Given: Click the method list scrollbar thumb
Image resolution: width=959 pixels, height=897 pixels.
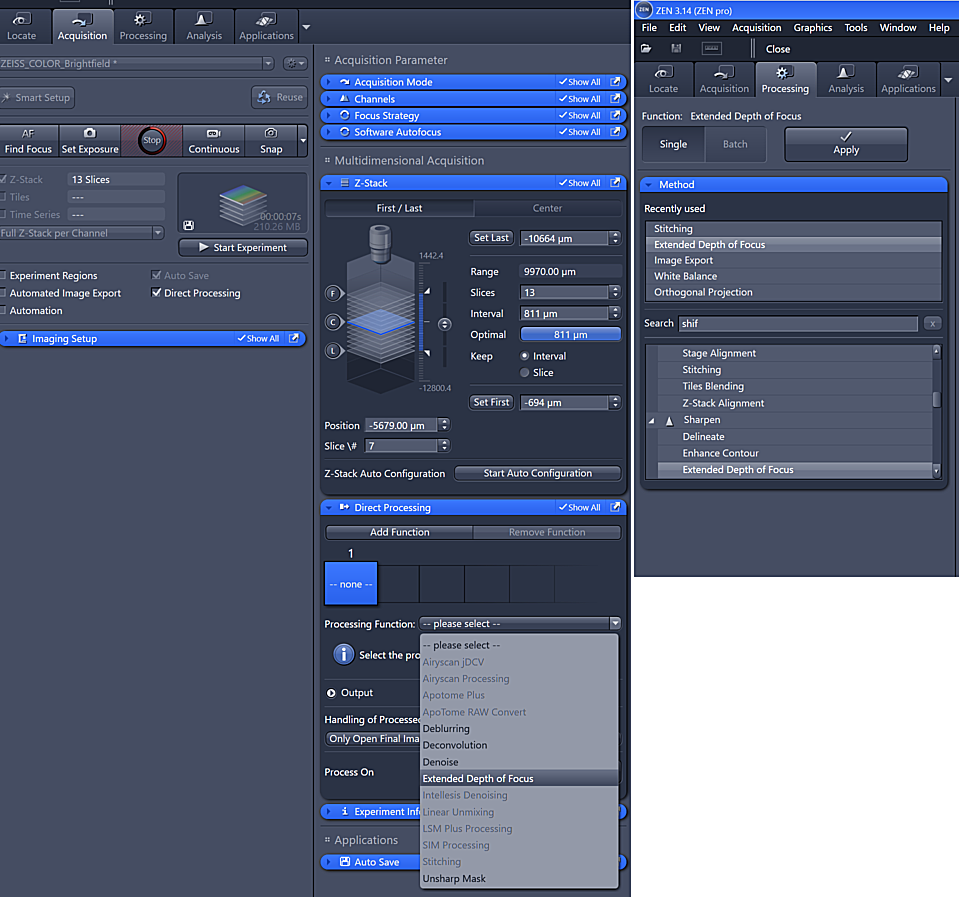Looking at the screenshot, I should coord(936,399).
